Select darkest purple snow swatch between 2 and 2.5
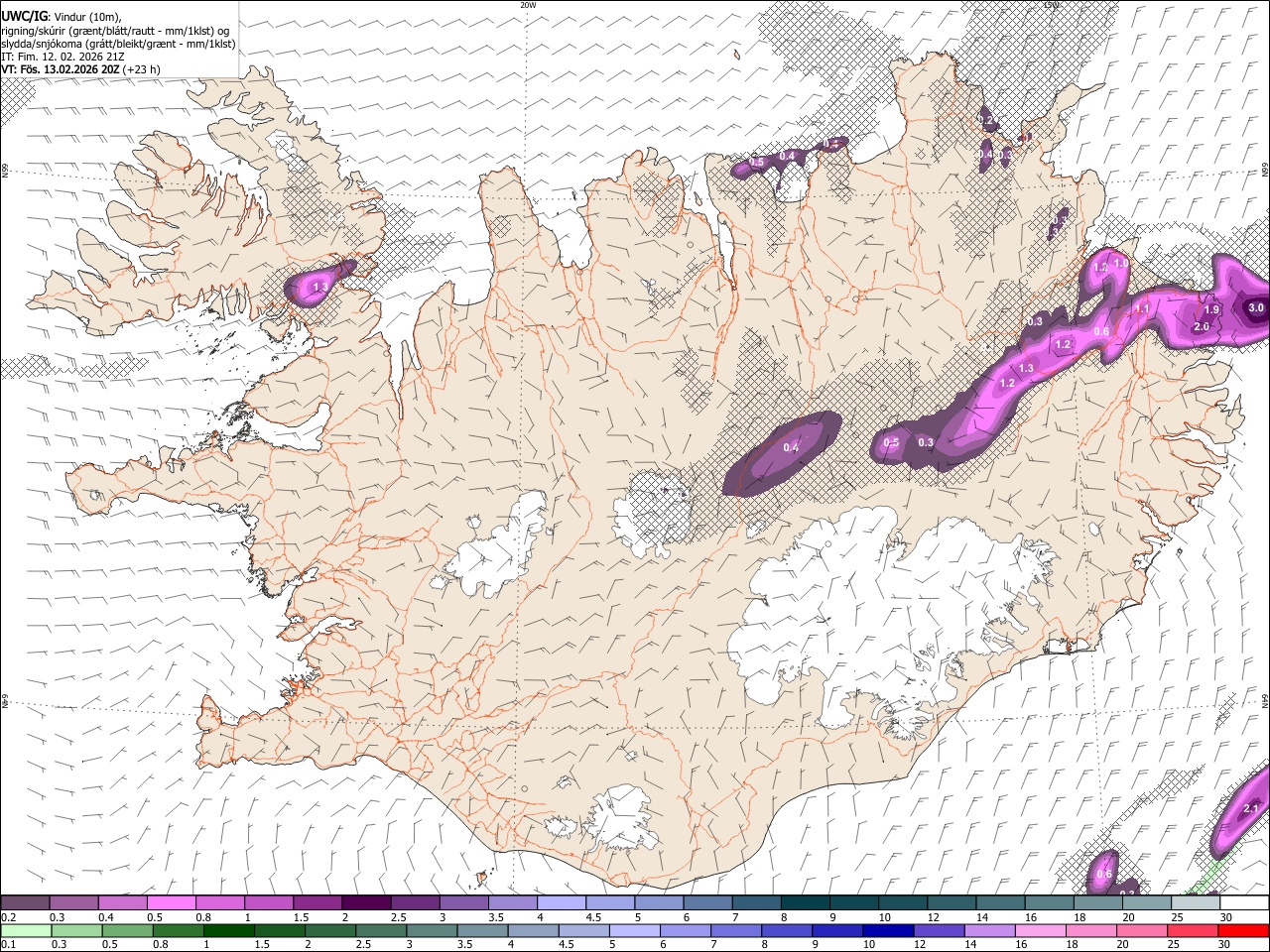Screen dimensions: 1270x952 365,902
